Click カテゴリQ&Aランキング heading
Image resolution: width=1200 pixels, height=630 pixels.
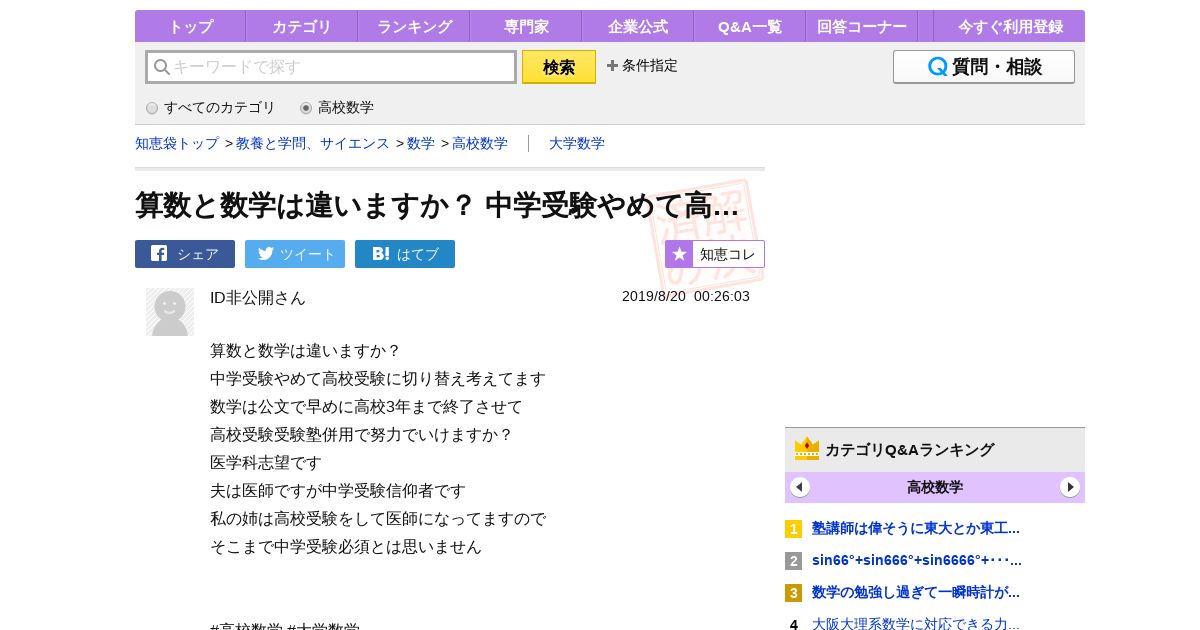pyautogui.click(x=910, y=450)
